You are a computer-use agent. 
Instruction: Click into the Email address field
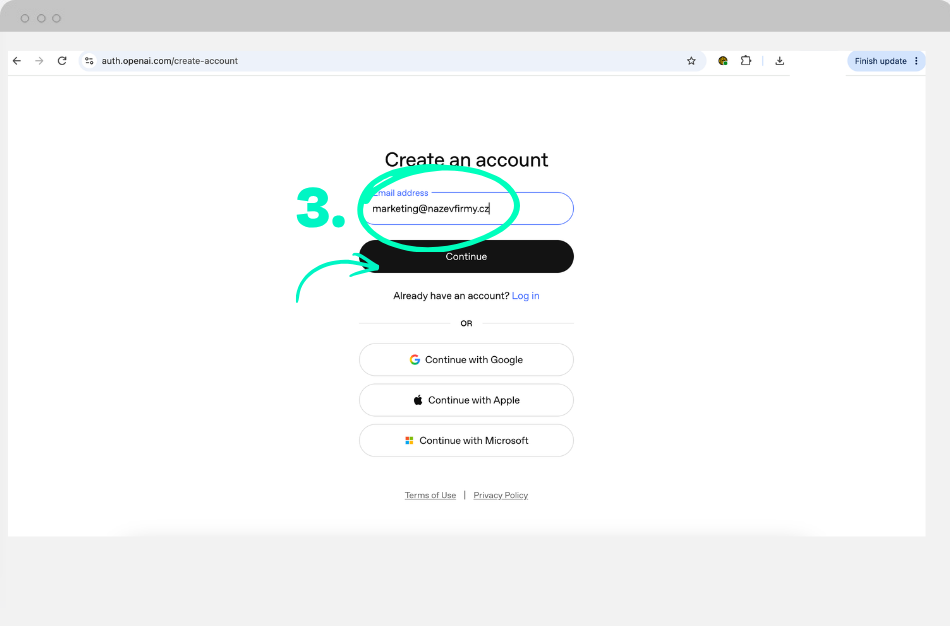point(467,208)
